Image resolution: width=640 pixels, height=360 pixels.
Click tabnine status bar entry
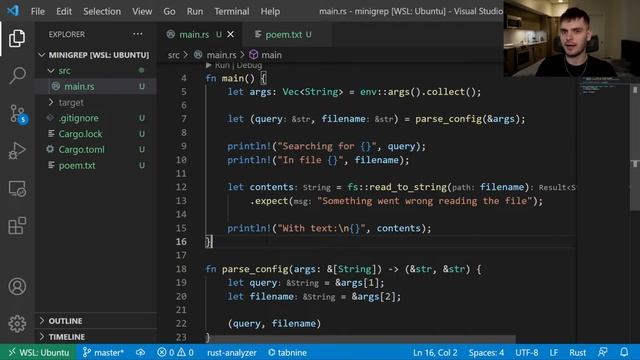pos(287,352)
